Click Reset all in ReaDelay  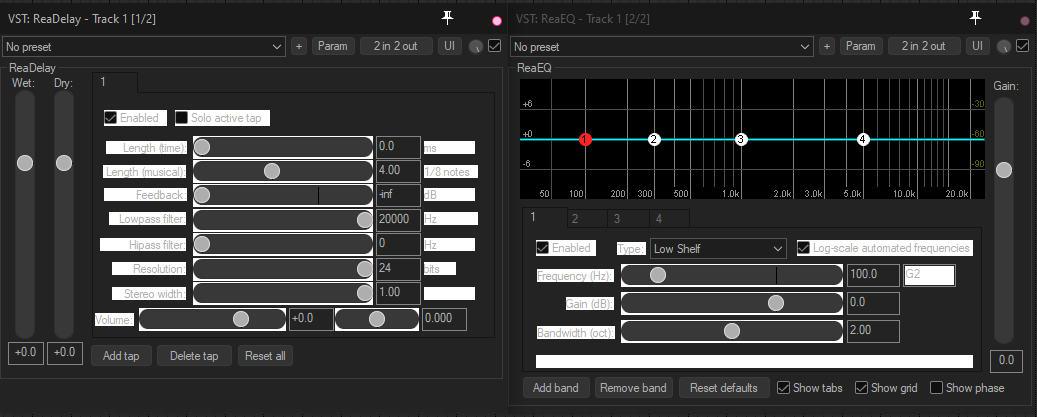tap(265, 356)
